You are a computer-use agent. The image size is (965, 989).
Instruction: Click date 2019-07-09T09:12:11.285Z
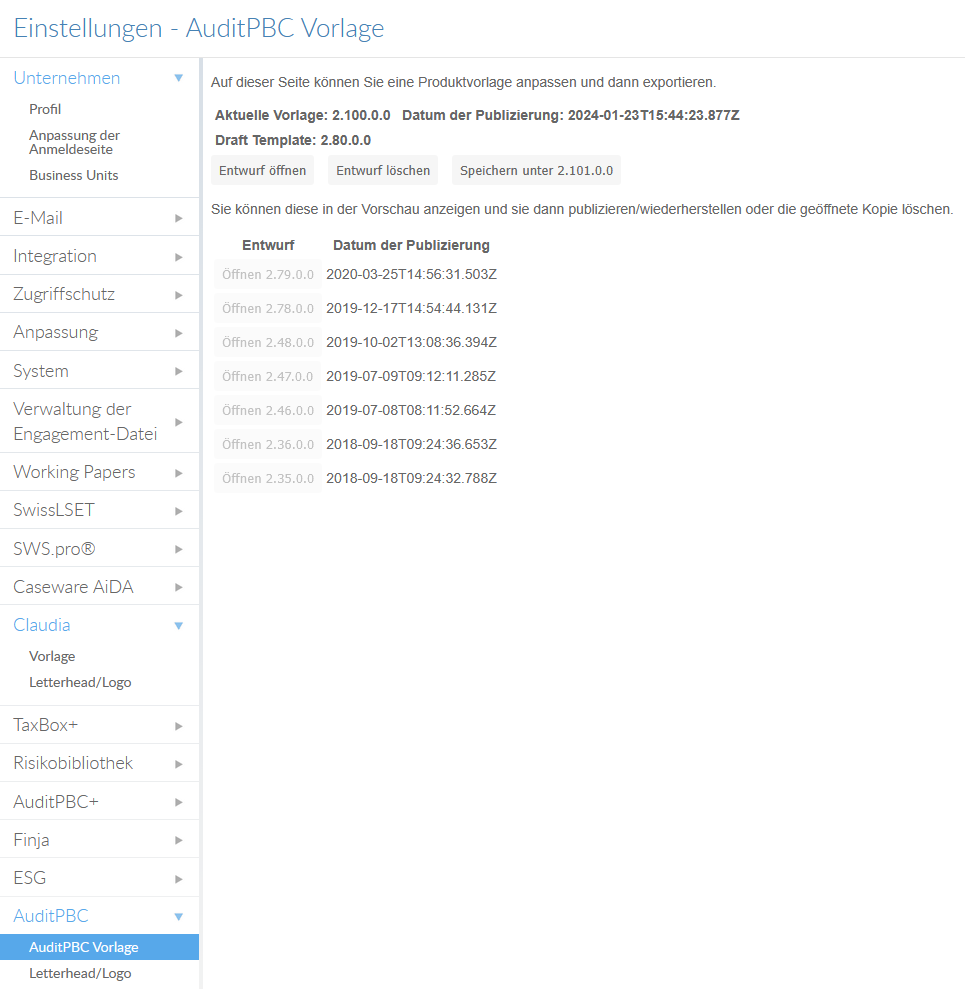[x=411, y=377]
